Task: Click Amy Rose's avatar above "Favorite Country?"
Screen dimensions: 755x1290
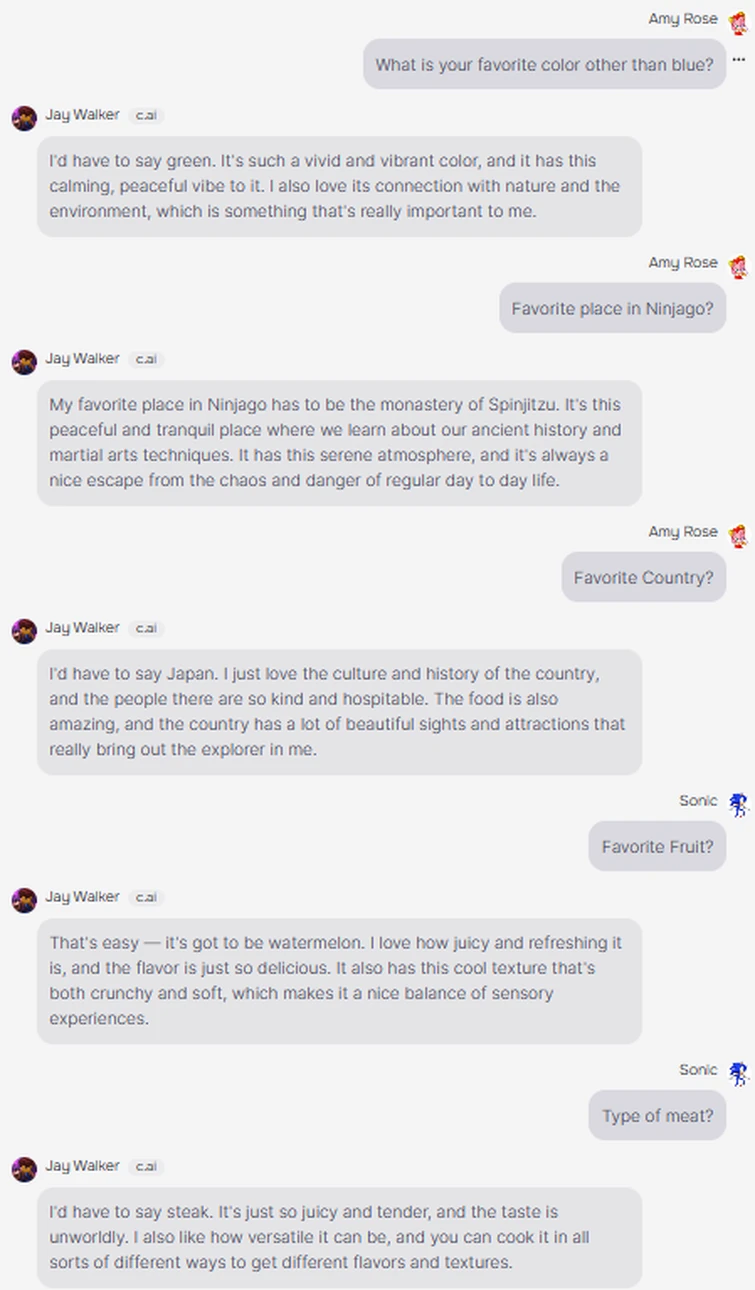Action: click(738, 535)
